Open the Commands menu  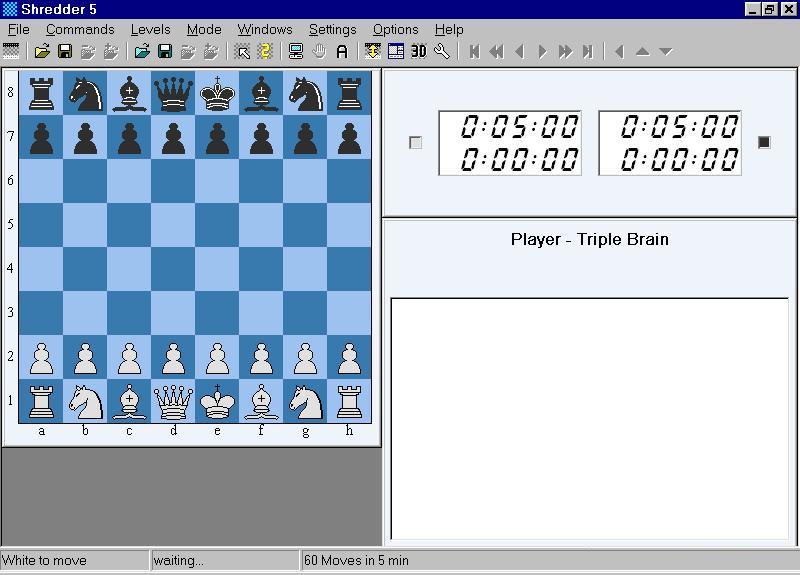(80, 29)
